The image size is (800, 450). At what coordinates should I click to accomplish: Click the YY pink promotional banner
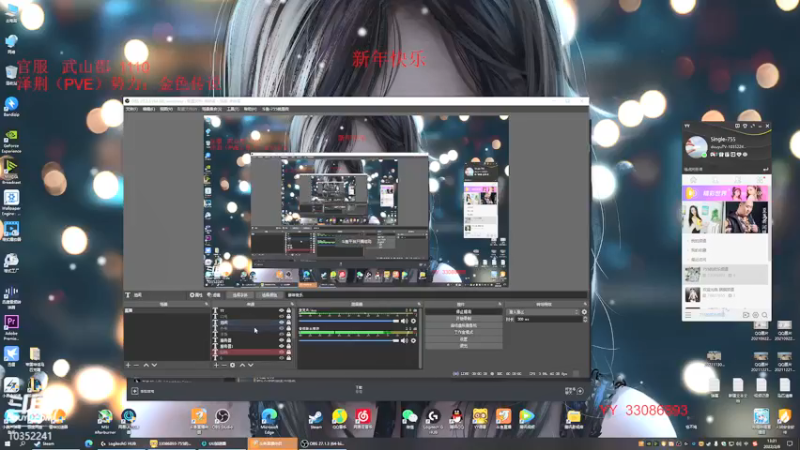725,193
